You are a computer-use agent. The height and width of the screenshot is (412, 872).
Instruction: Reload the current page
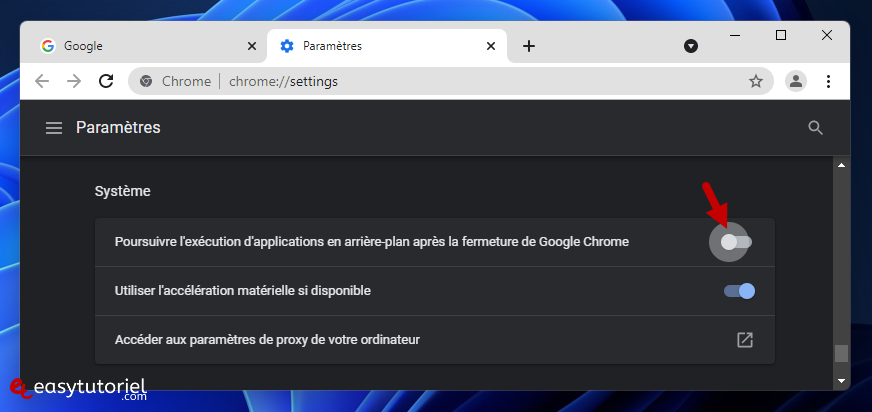106,81
